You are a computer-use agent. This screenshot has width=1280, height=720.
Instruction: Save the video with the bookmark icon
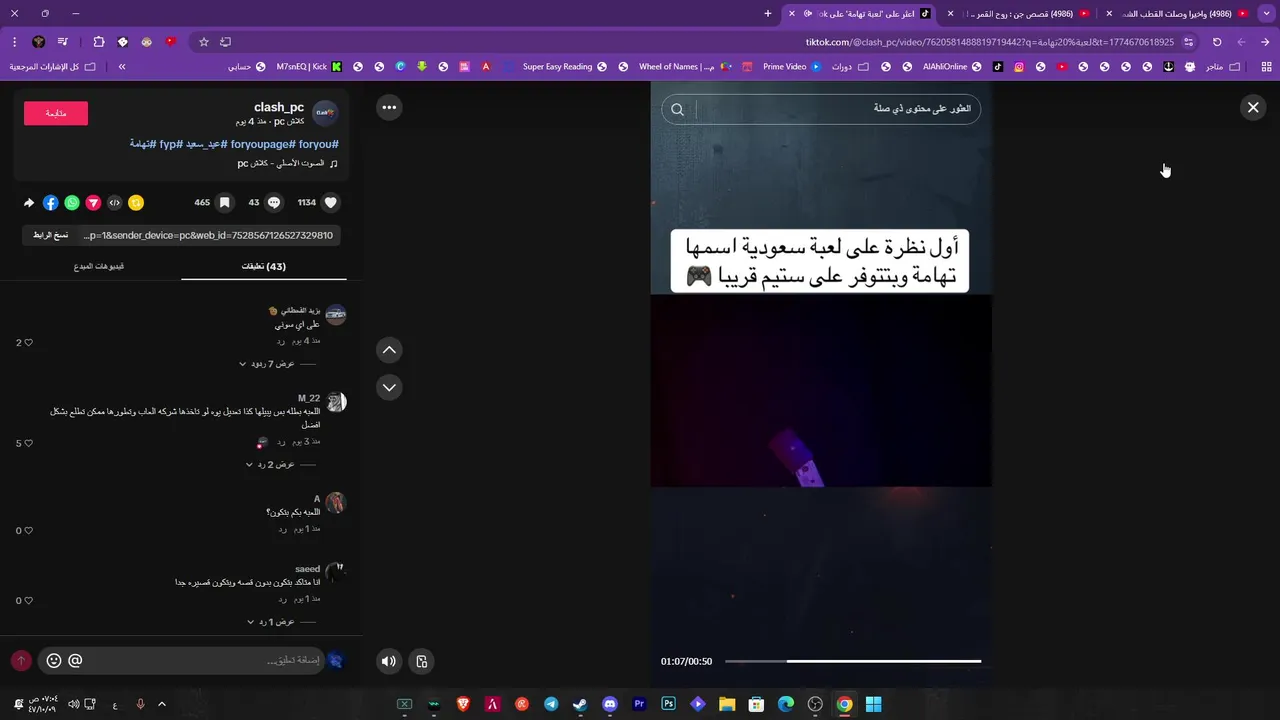[x=225, y=202]
